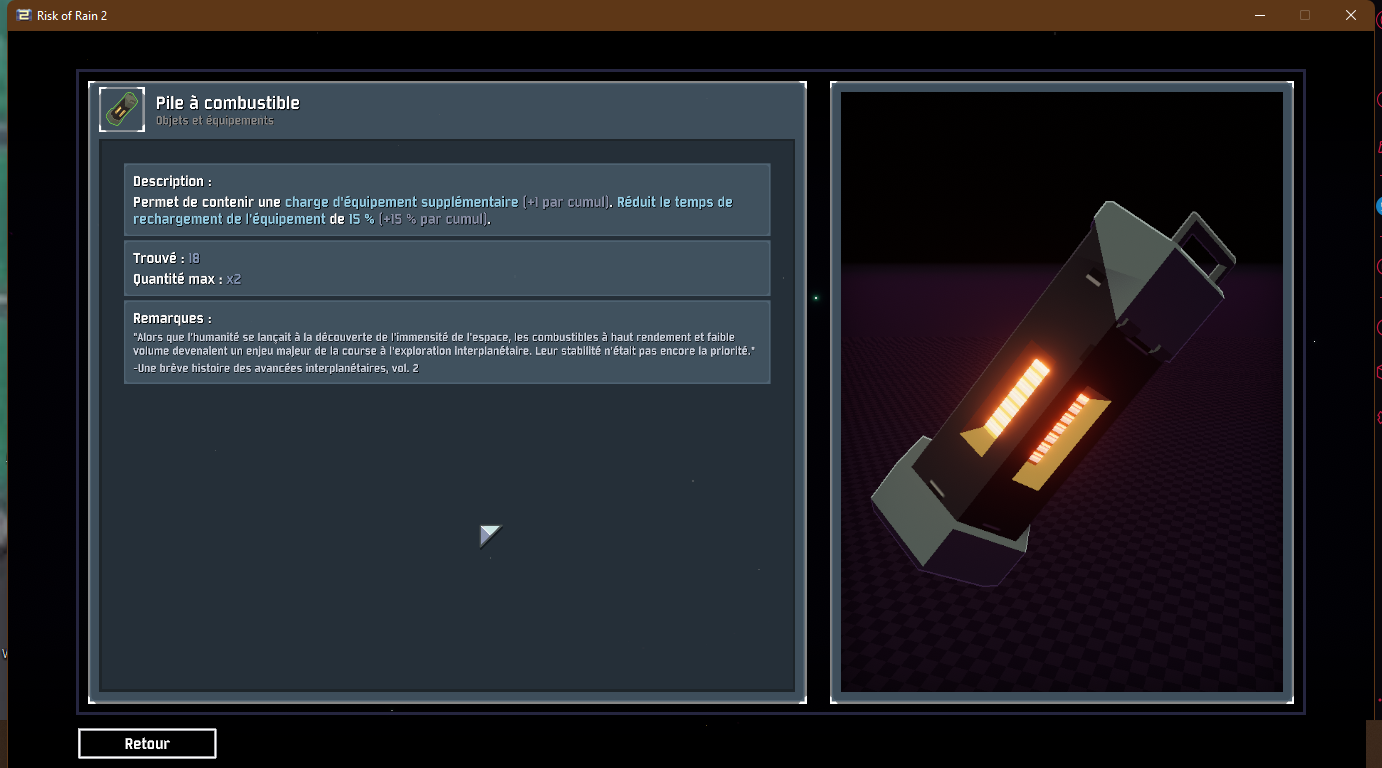
Task: Maximize the Risk of Rain 2 window
Action: tap(1305, 15)
